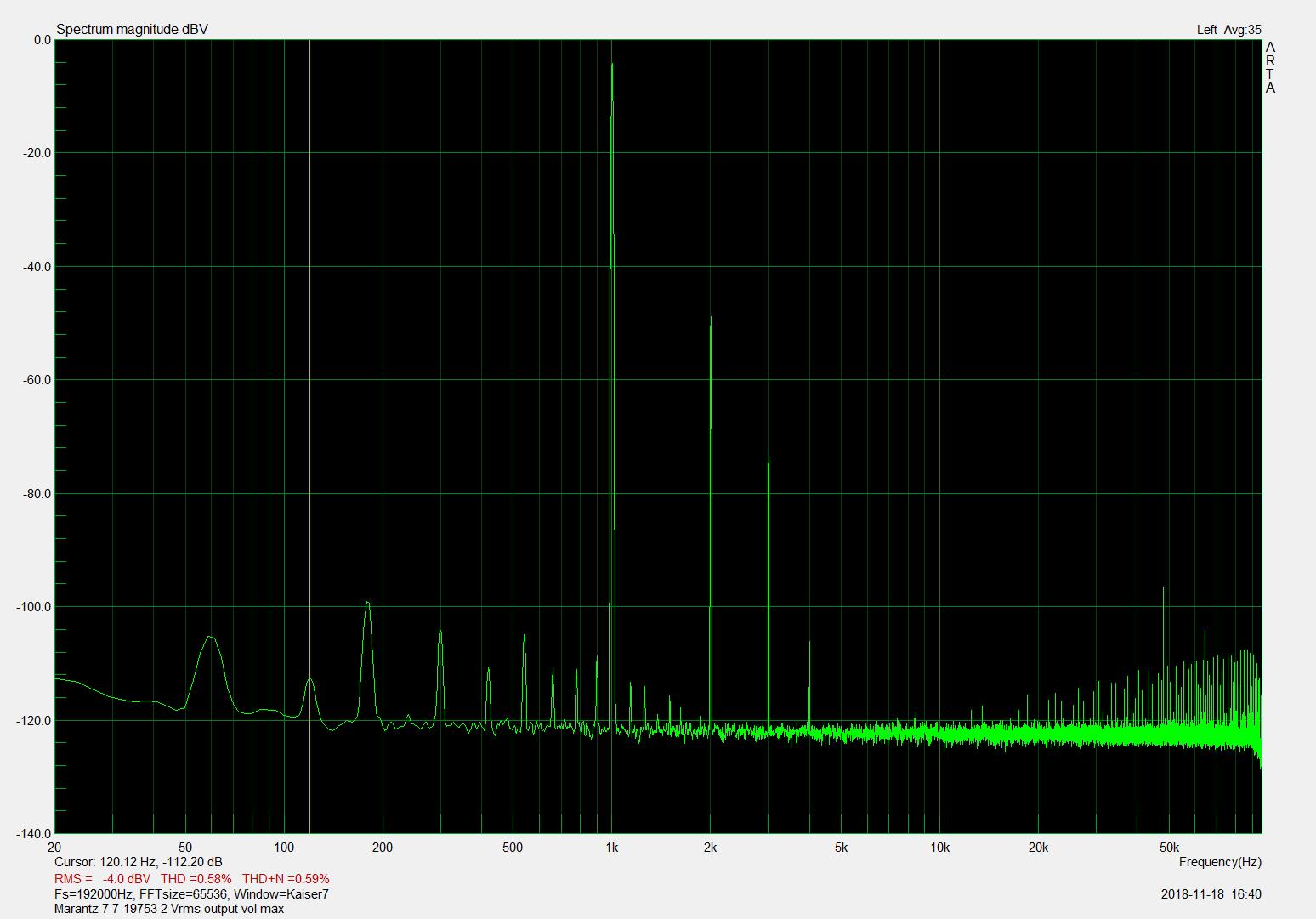Click the '0.0' y-axis label
This screenshot has height=919, width=1316.
pos(43,40)
